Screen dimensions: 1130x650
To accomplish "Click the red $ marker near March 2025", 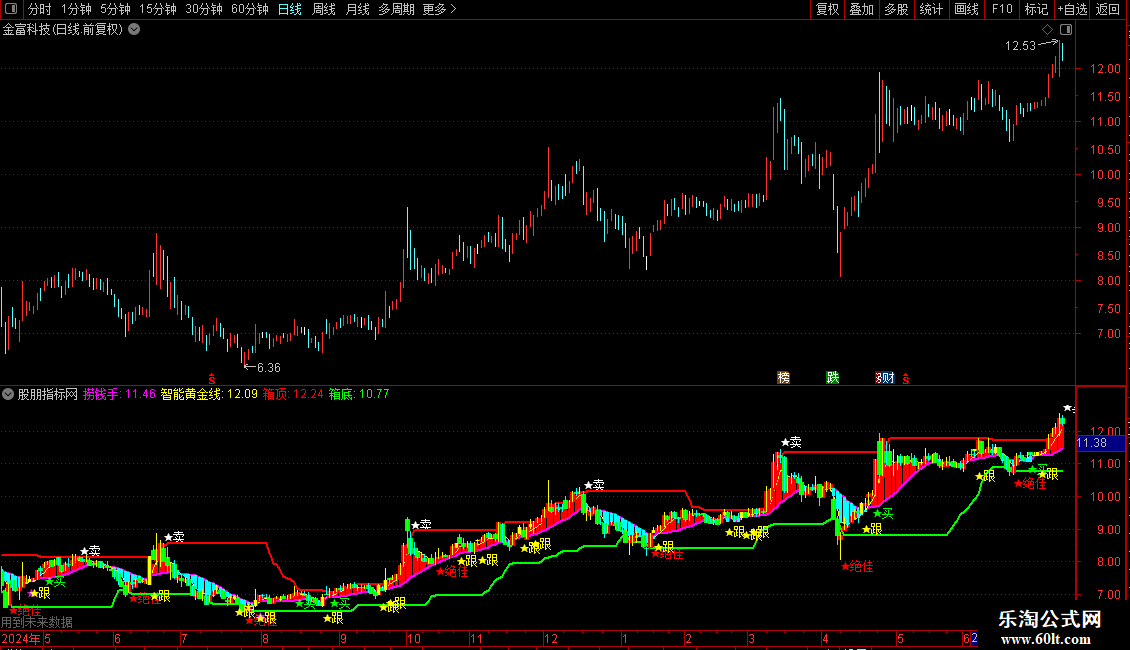I will point(906,378).
